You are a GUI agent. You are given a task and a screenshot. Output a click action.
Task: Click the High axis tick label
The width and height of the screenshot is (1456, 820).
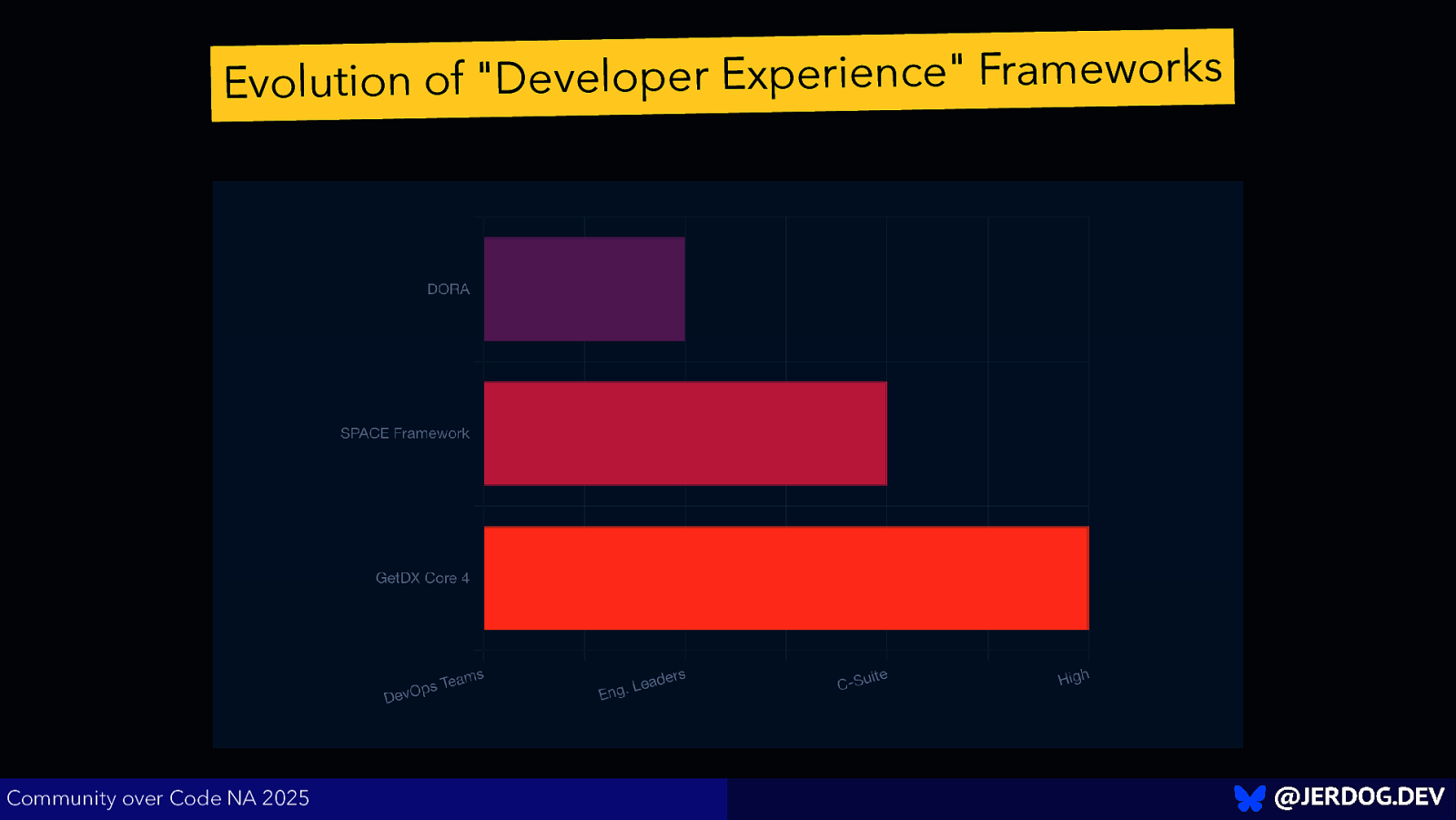1073,678
